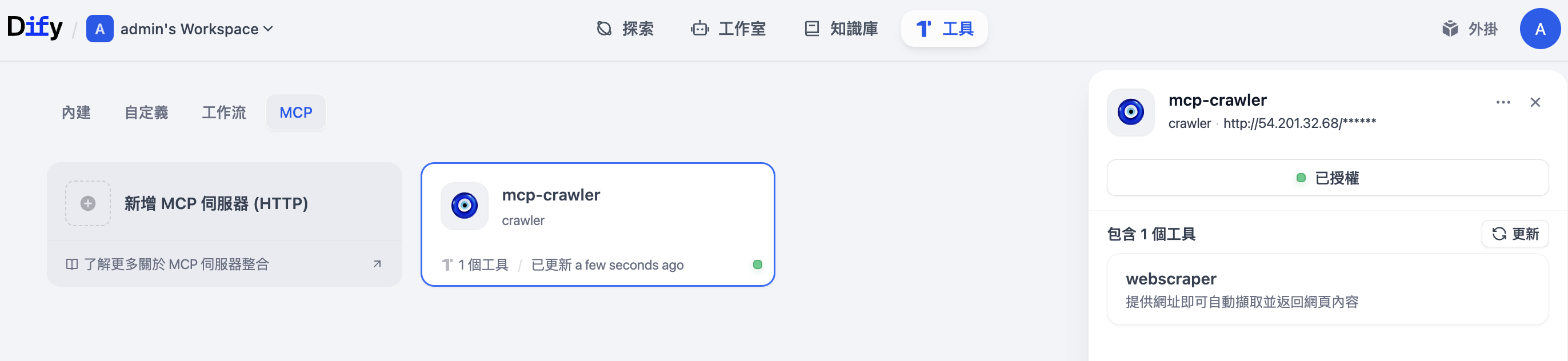Select the 工具 Tools nav item
1568x361 pixels.
coord(945,29)
